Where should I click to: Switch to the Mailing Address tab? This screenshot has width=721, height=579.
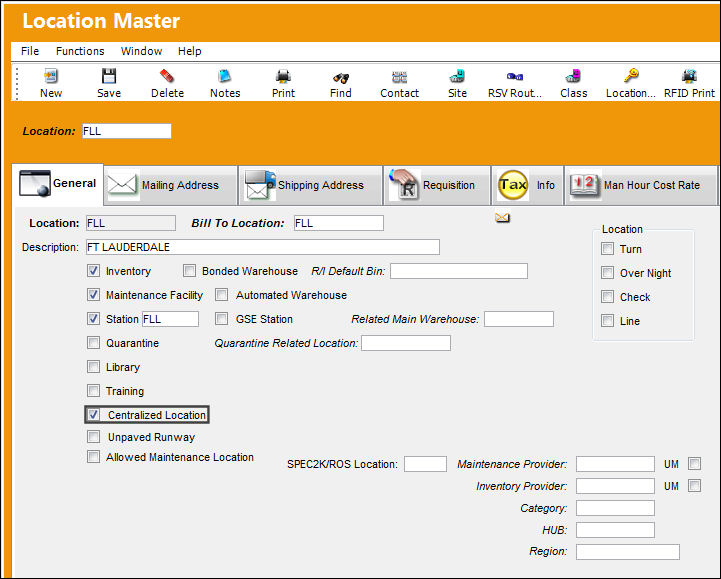(x=171, y=185)
